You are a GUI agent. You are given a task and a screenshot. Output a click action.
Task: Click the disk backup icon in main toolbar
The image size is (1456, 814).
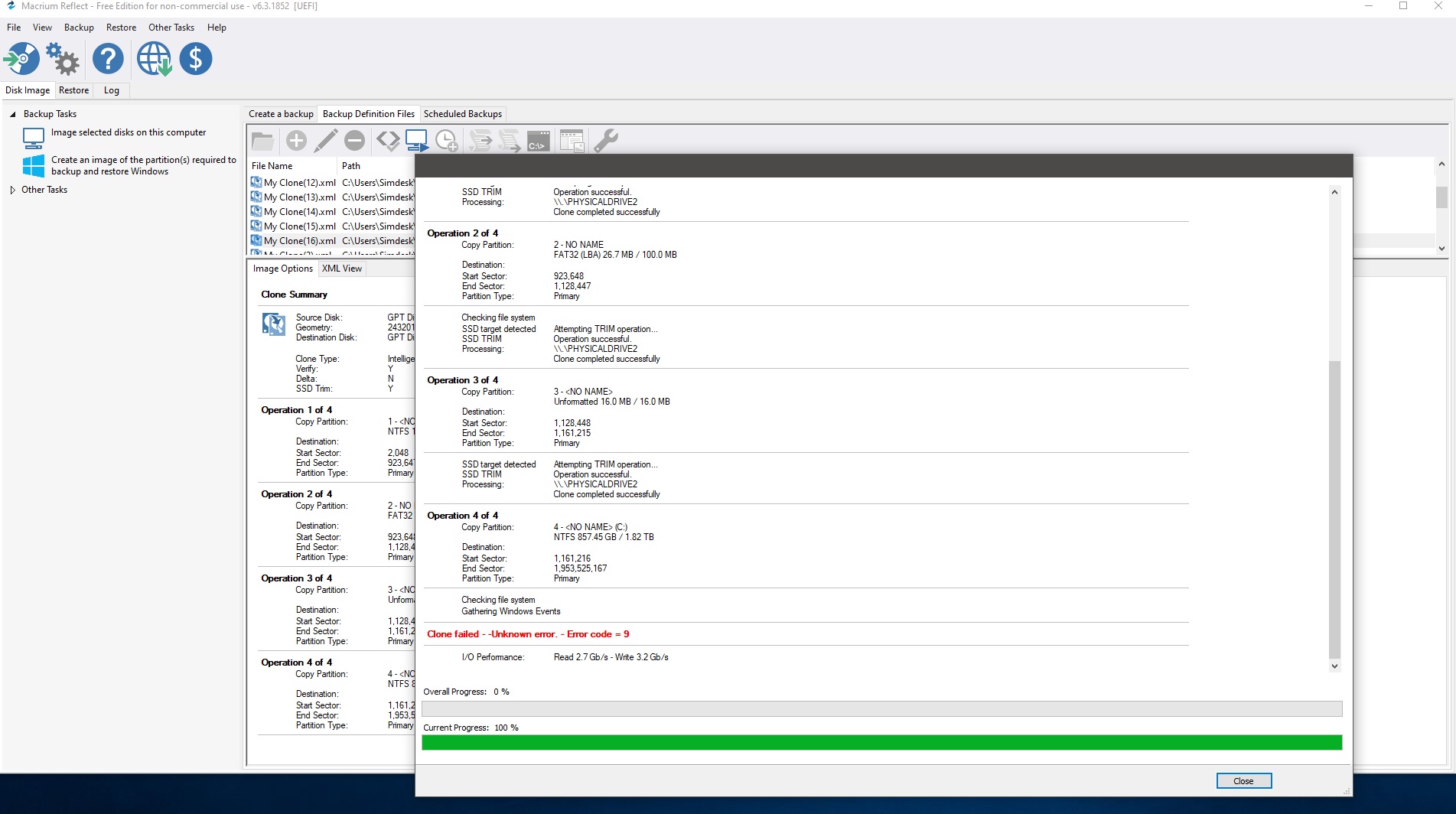[22, 59]
